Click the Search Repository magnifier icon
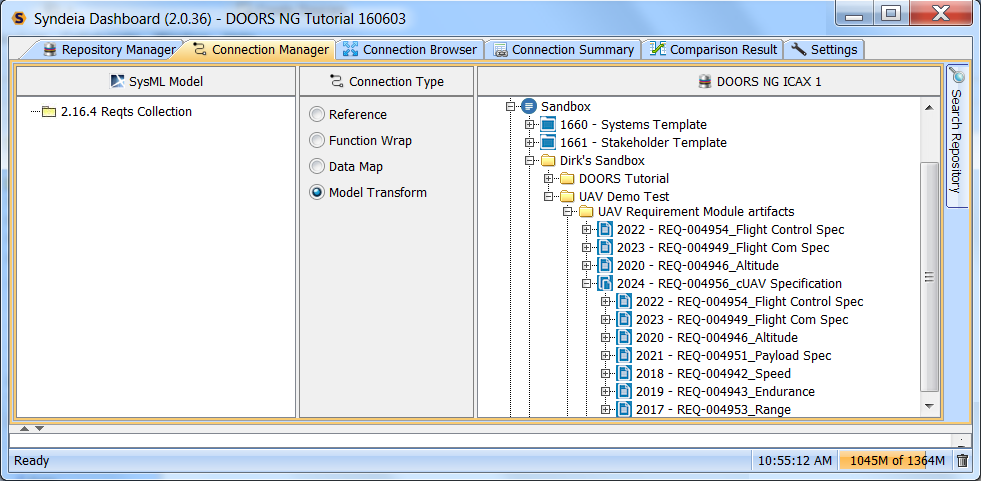 coord(957,75)
